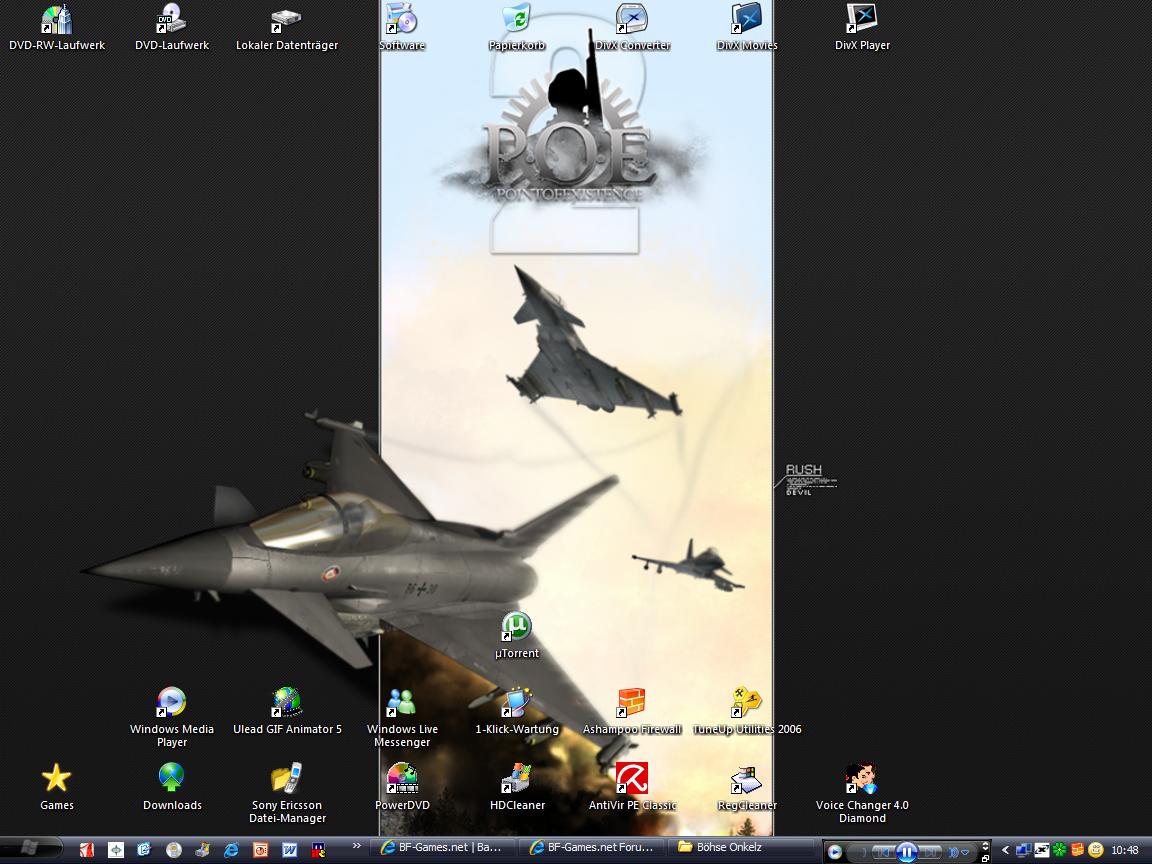Select the Ashampoo Firewall icon
1152x864 pixels.
(632, 712)
